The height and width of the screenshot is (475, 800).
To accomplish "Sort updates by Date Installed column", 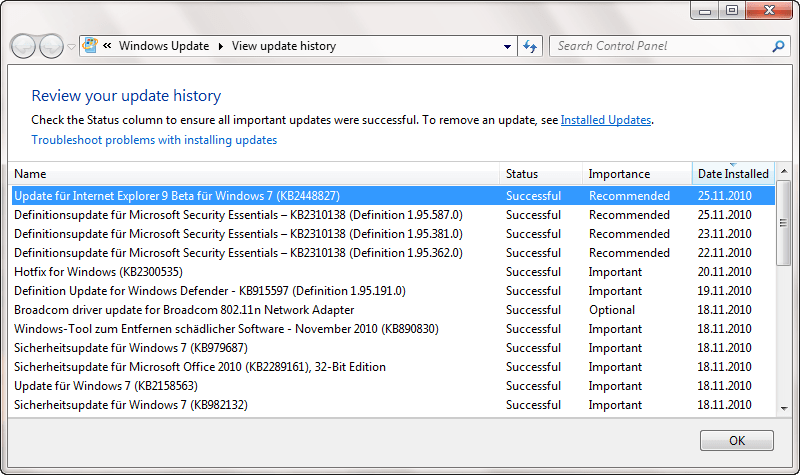I will tap(733, 174).
